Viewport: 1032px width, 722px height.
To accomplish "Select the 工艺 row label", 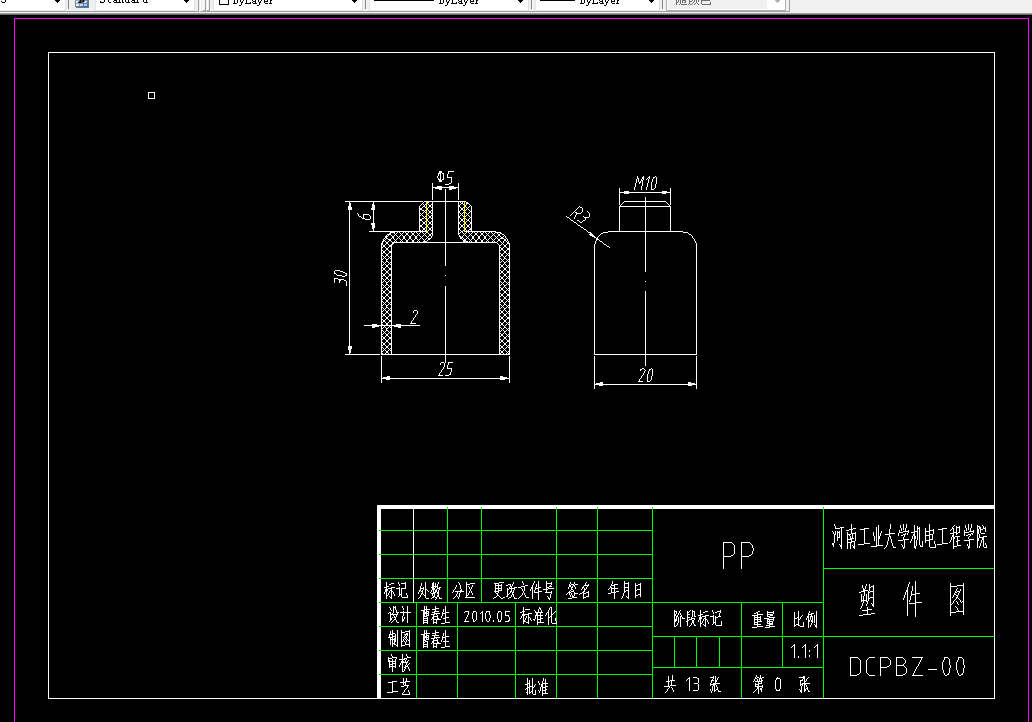I will tap(399, 687).
